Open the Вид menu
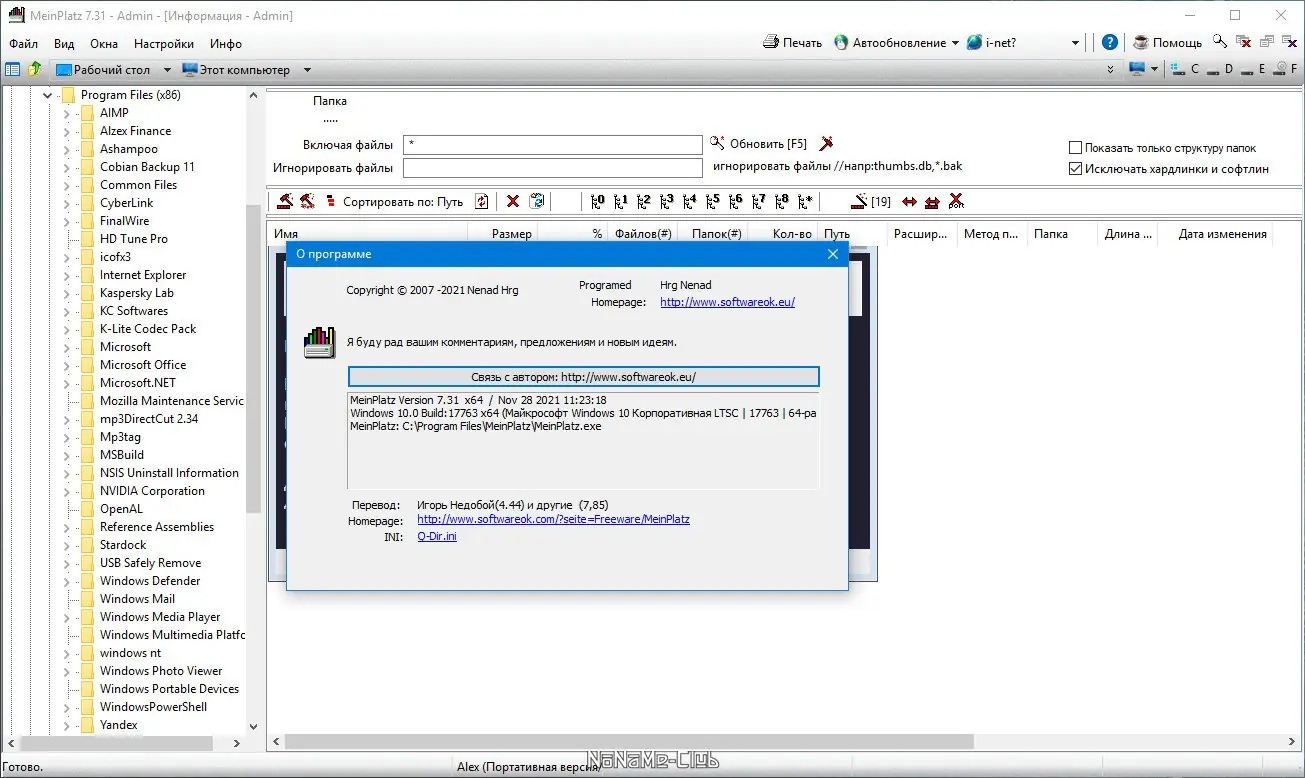 64,44
